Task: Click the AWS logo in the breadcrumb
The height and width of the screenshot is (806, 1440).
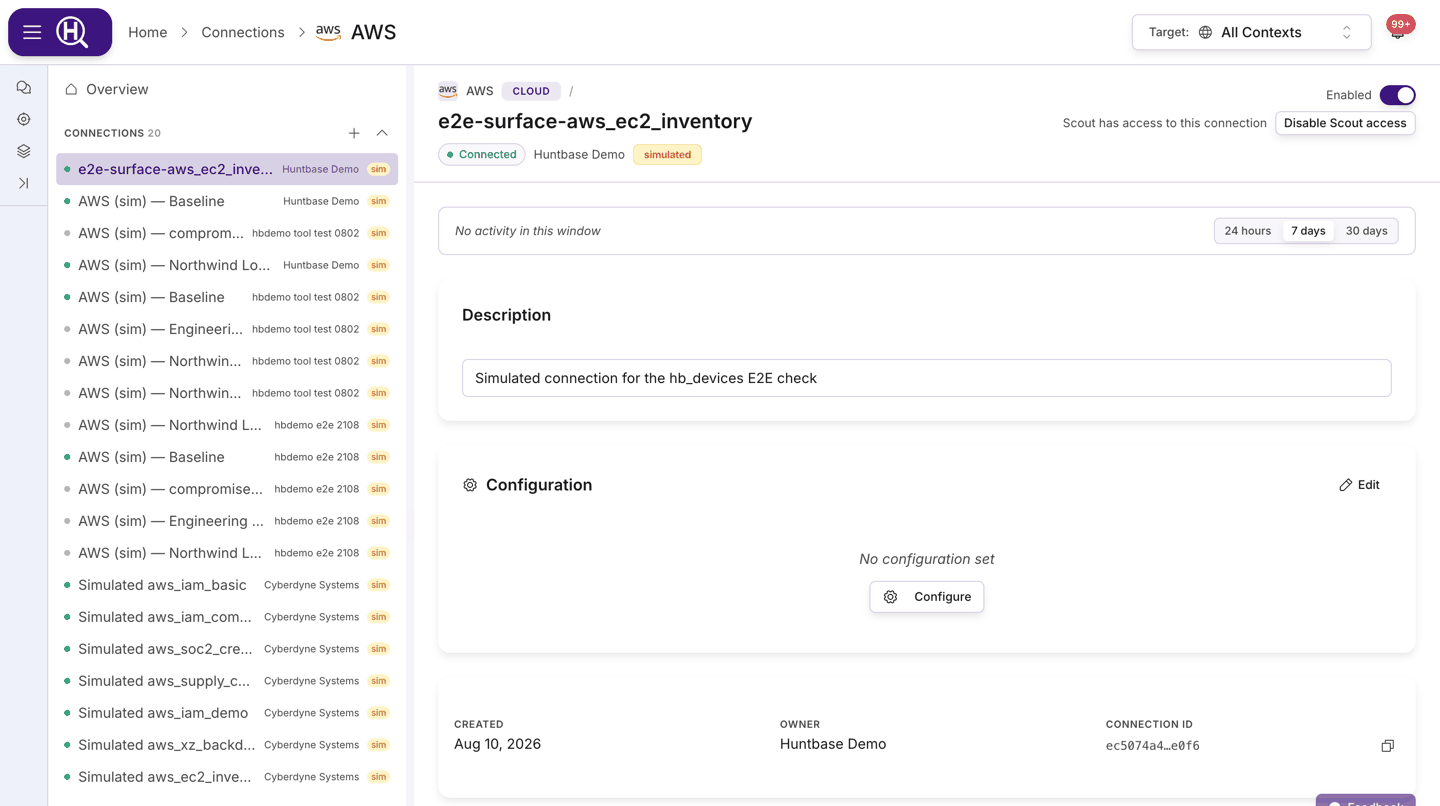Action: point(328,32)
